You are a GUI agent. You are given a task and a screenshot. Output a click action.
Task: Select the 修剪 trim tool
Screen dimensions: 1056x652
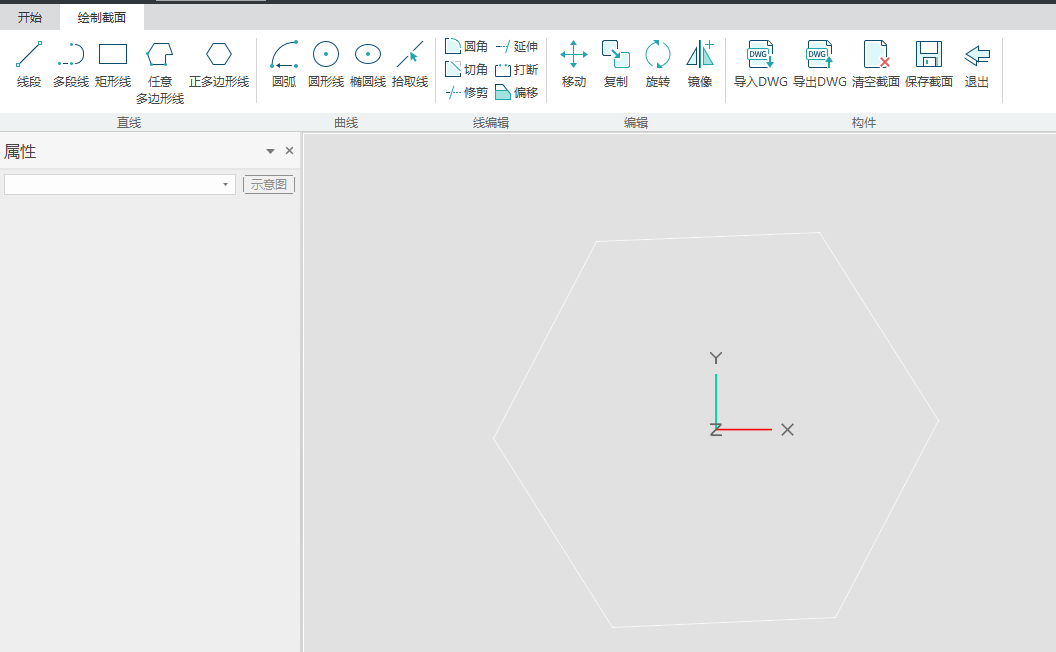tap(466, 92)
